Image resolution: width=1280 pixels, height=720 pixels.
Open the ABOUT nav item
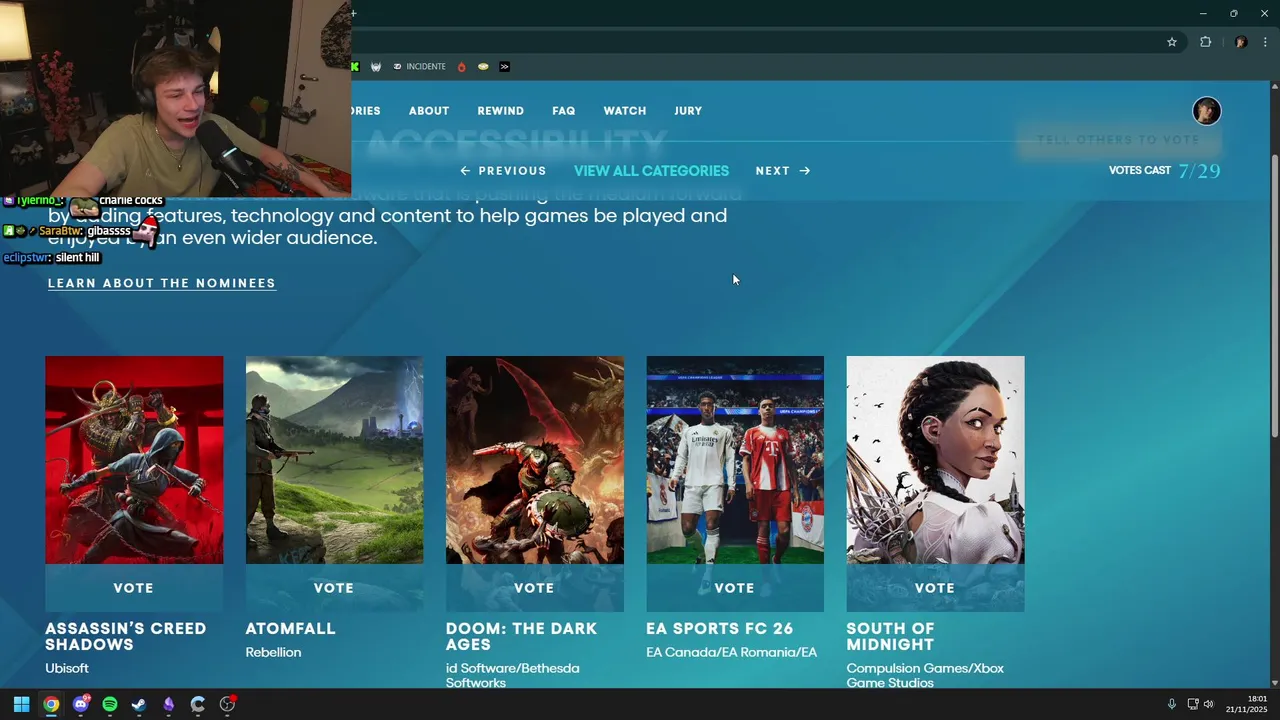pos(429,111)
